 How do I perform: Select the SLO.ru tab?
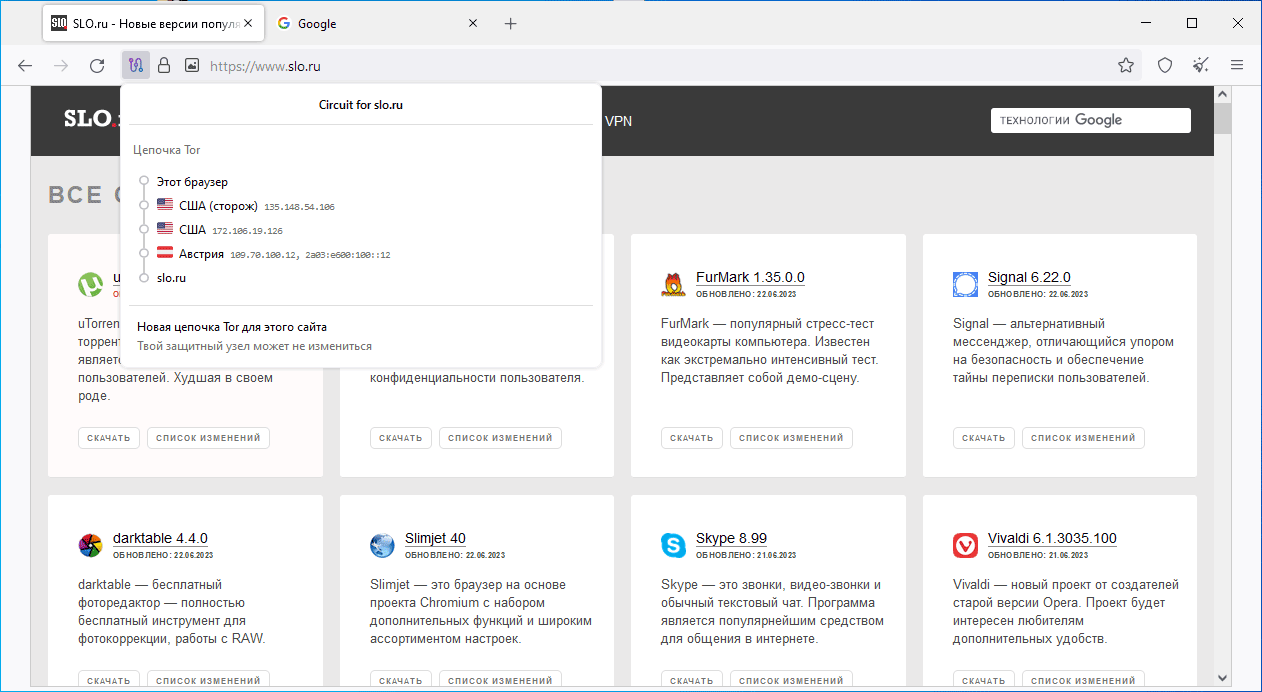coord(153,23)
